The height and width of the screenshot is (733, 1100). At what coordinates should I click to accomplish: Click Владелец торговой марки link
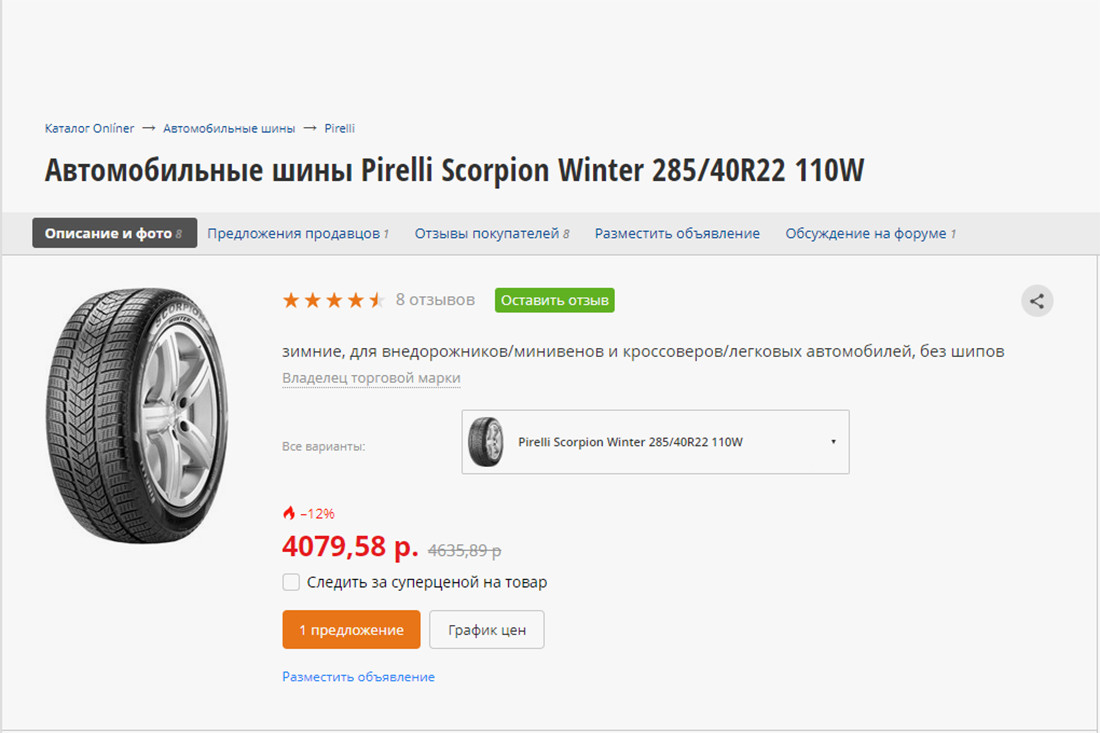click(x=371, y=378)
